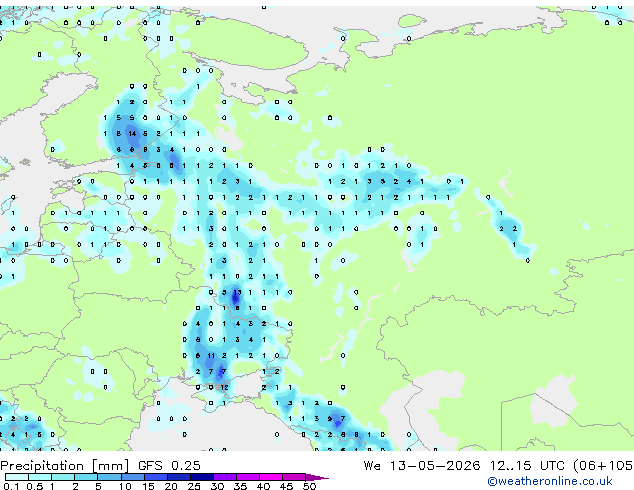This screenshot has height=490, width=634.
Task: Click the 0.1–0.5 mm legend color box
Action: click(x=17, y=477)
